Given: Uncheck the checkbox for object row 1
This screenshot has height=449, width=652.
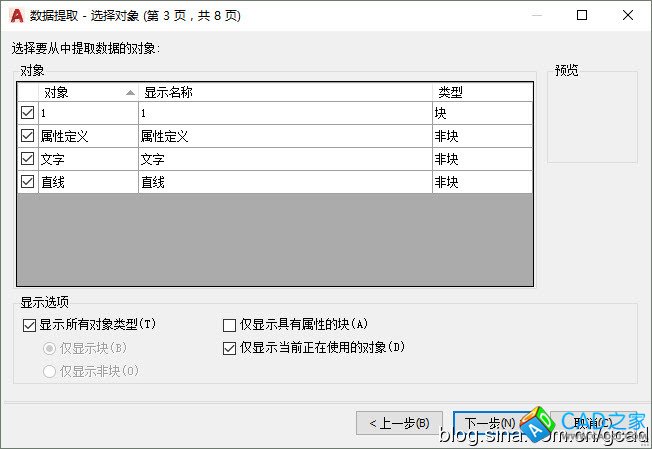Looking at the screenshot, I should (x=27, y=113).
